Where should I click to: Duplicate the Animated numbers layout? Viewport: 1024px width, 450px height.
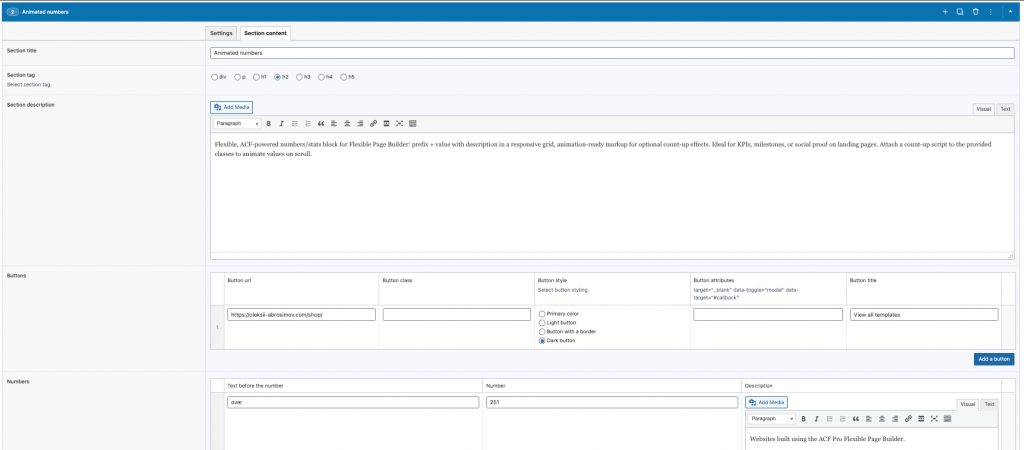tap(960, 12)
